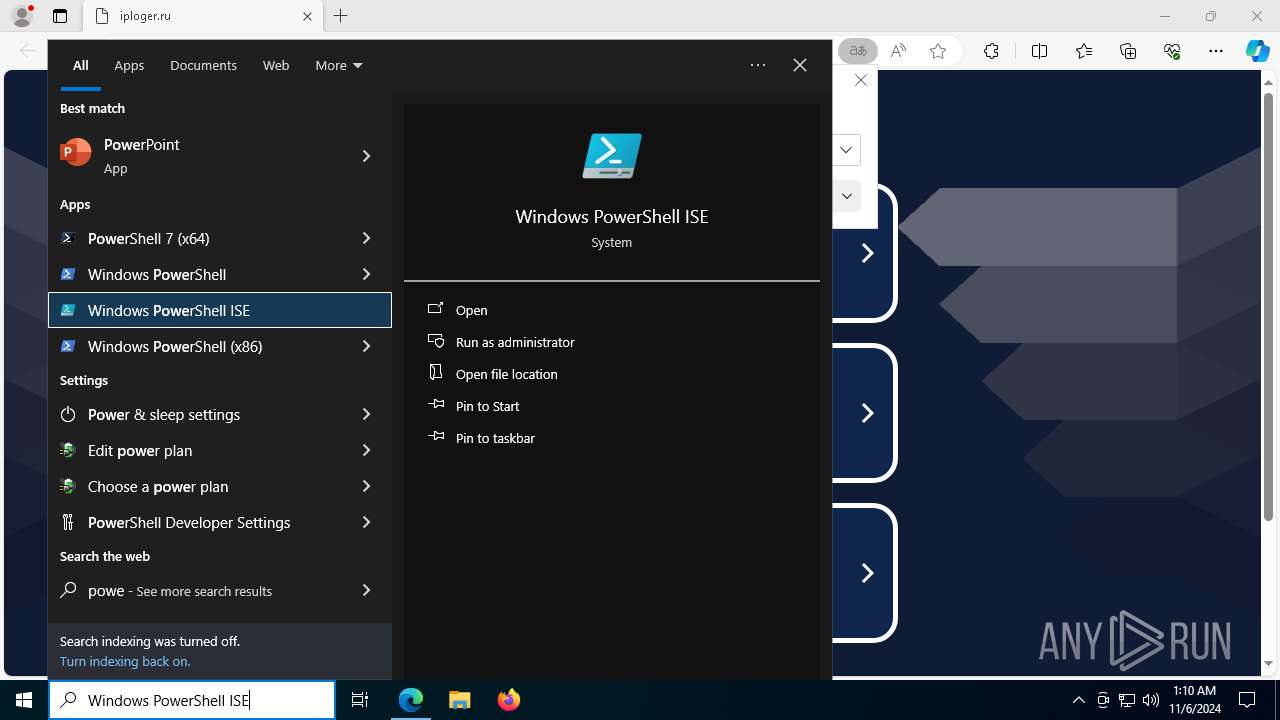The height and width of the screenshot is (720, 1280).
Task: Open Edge Settings and more menu
Action: pyautogui.click(x=1216, y=51)
